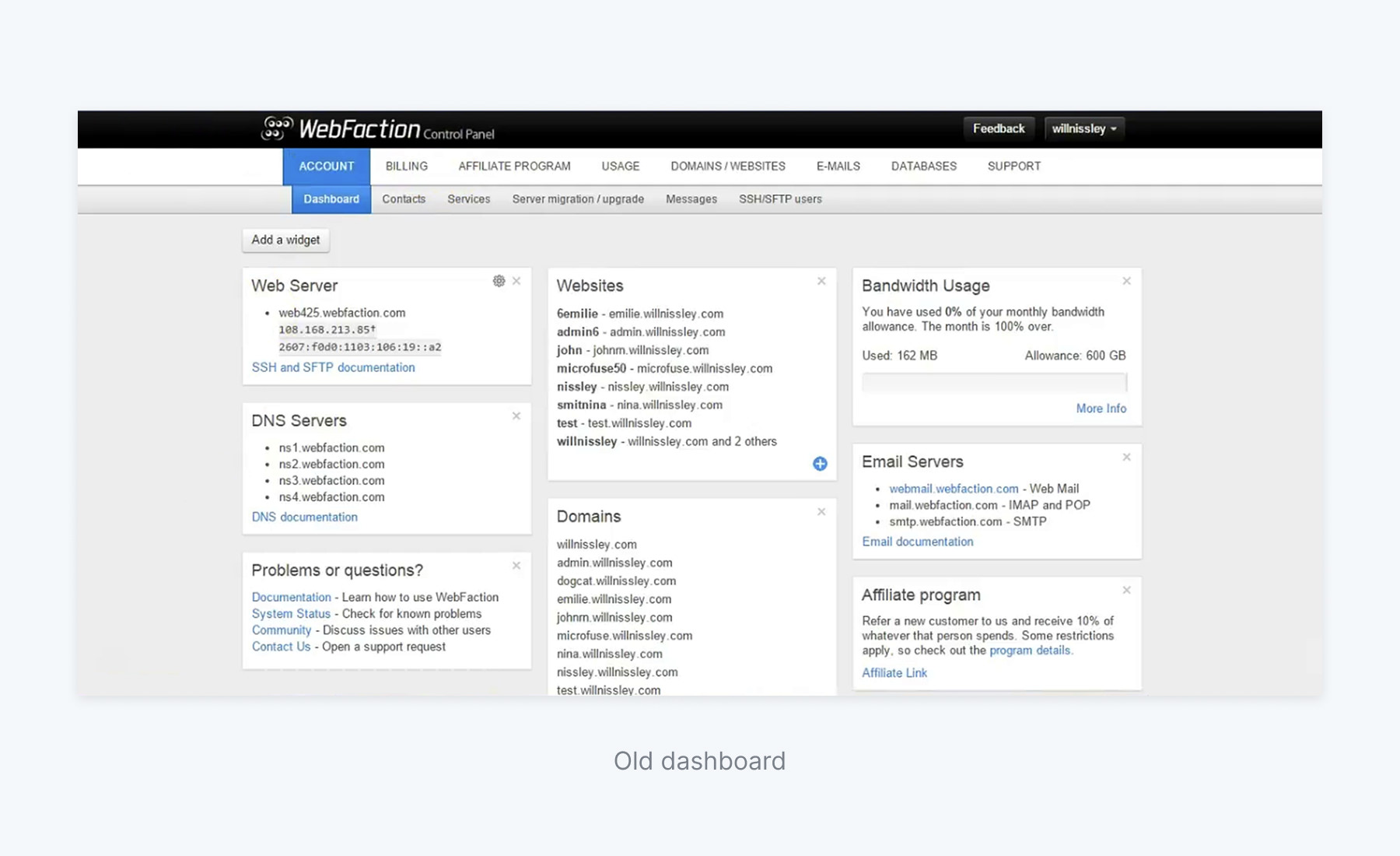Image resolution: width=1400 pixels, height=856 pixels.
Task: Click the admin6 website entry
Action: click(x=641, y=332)
